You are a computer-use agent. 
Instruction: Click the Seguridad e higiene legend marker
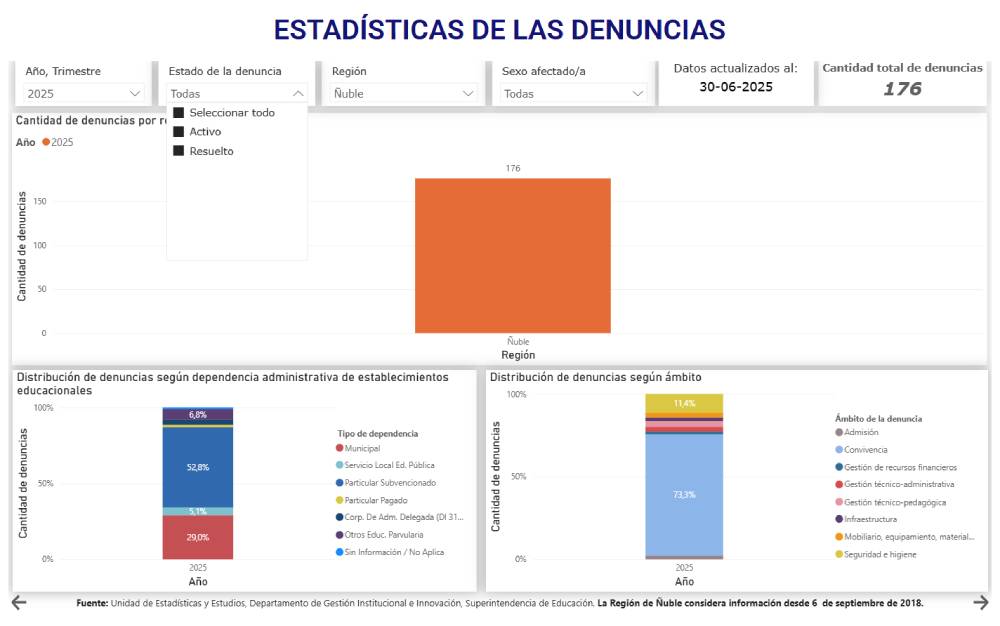pyautogui.click(x=838, y=554)
